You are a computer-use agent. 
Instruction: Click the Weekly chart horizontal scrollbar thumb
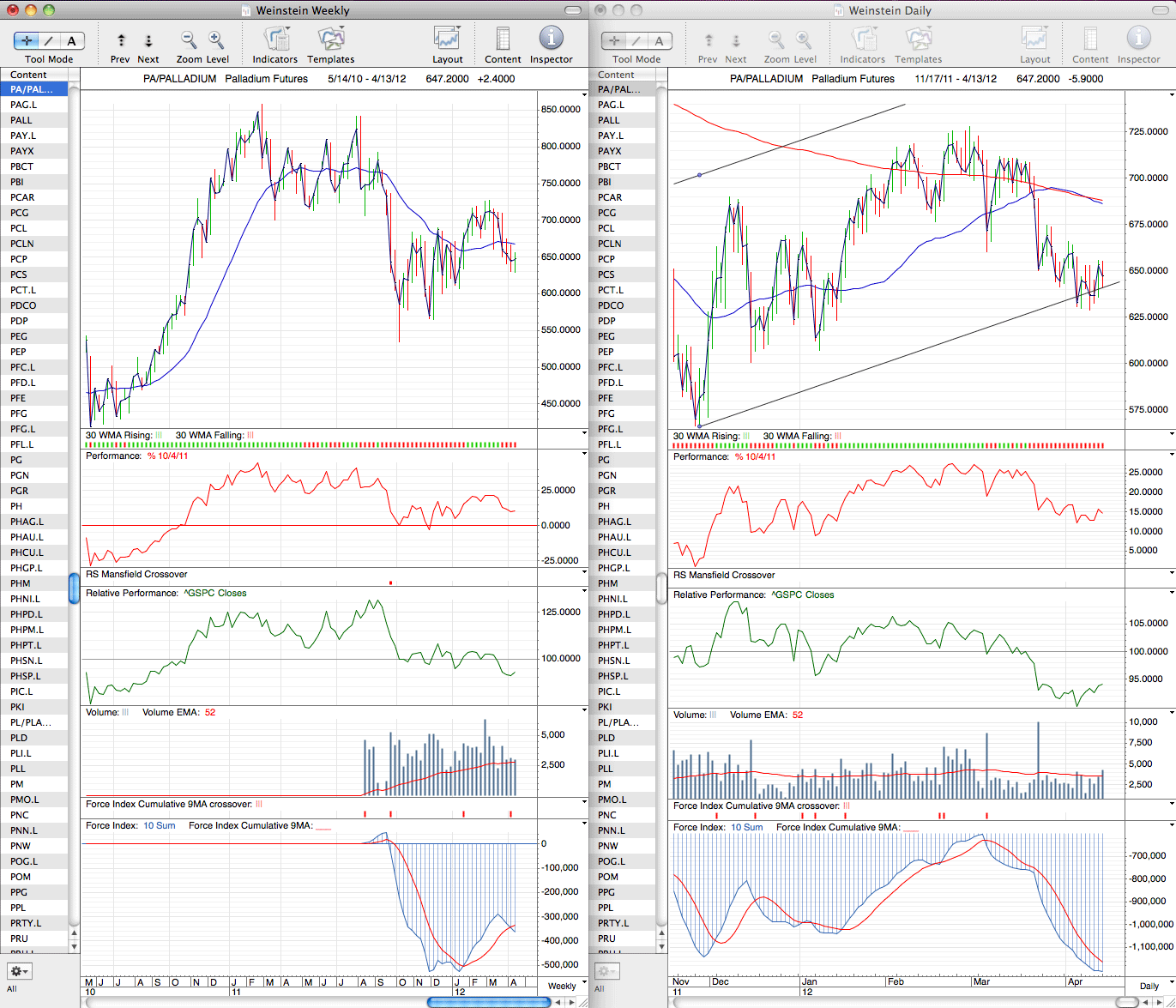tap(488, 1002)
